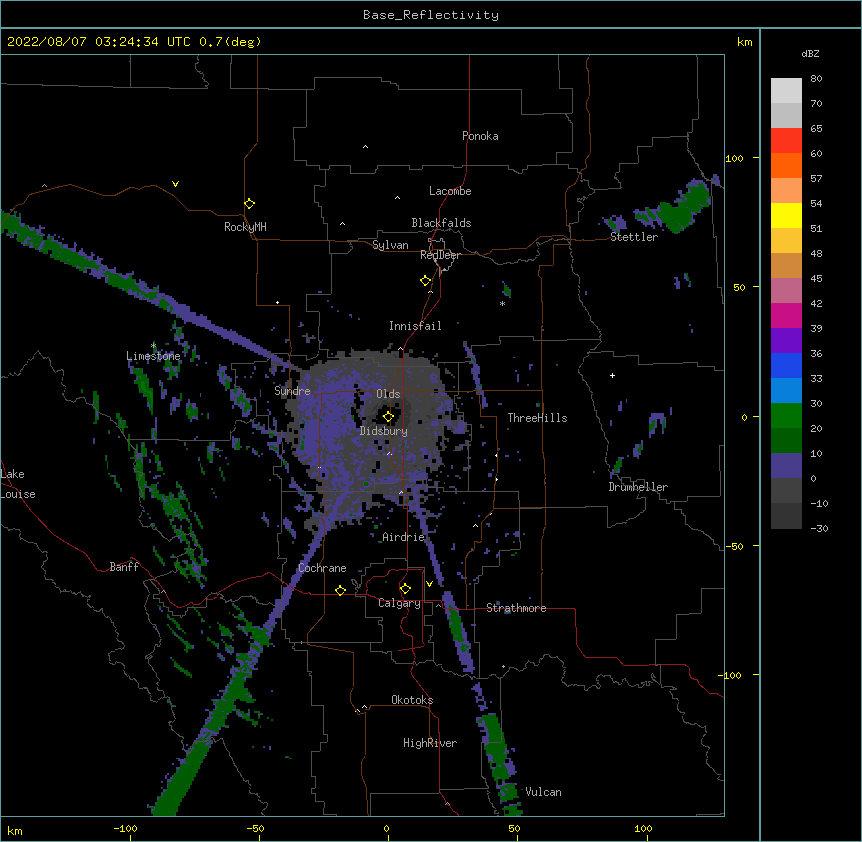The width and height of the screenshot is (862, 842).
Task: Click the Calgary city label
Action: (x=399, y=603)
